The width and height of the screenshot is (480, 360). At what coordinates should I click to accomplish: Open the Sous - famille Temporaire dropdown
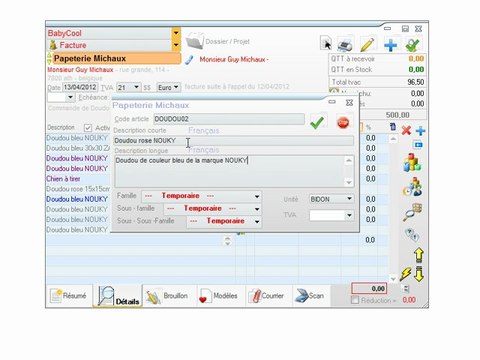257,209
